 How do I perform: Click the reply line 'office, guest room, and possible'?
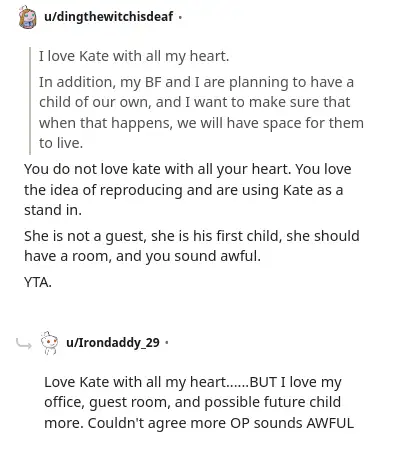tap(192, 402)
